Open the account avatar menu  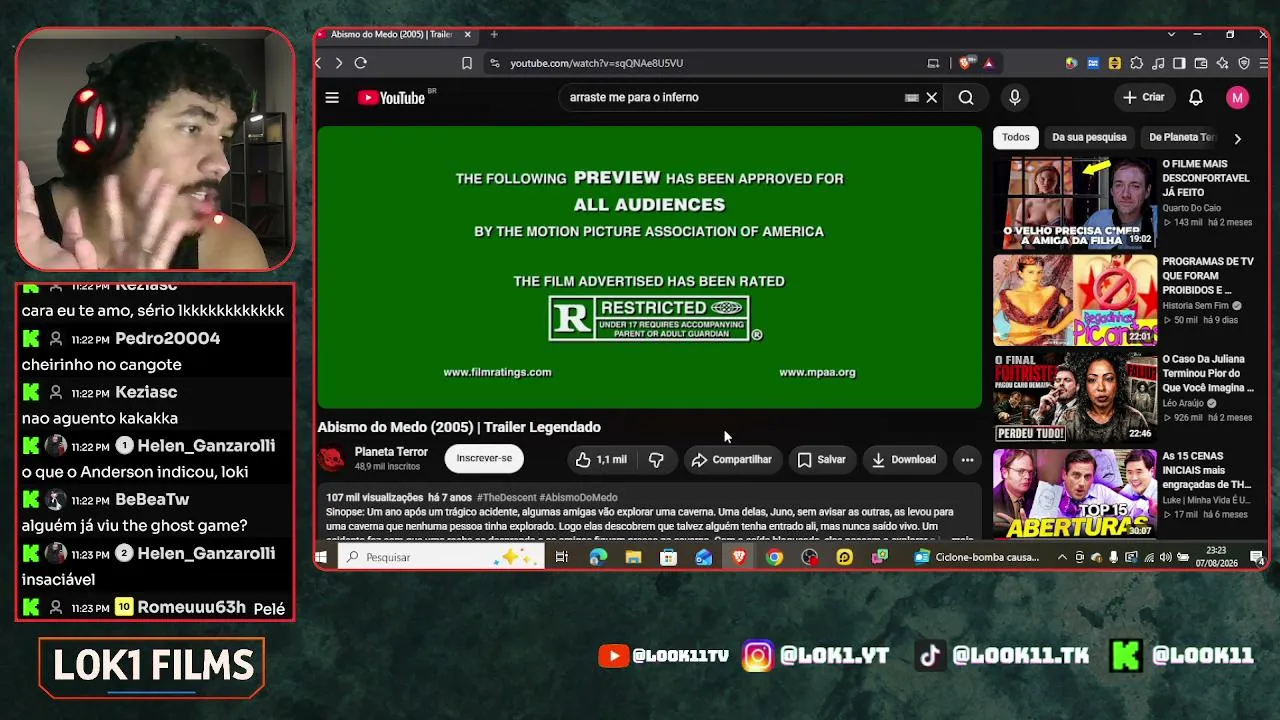(1238, 97)
